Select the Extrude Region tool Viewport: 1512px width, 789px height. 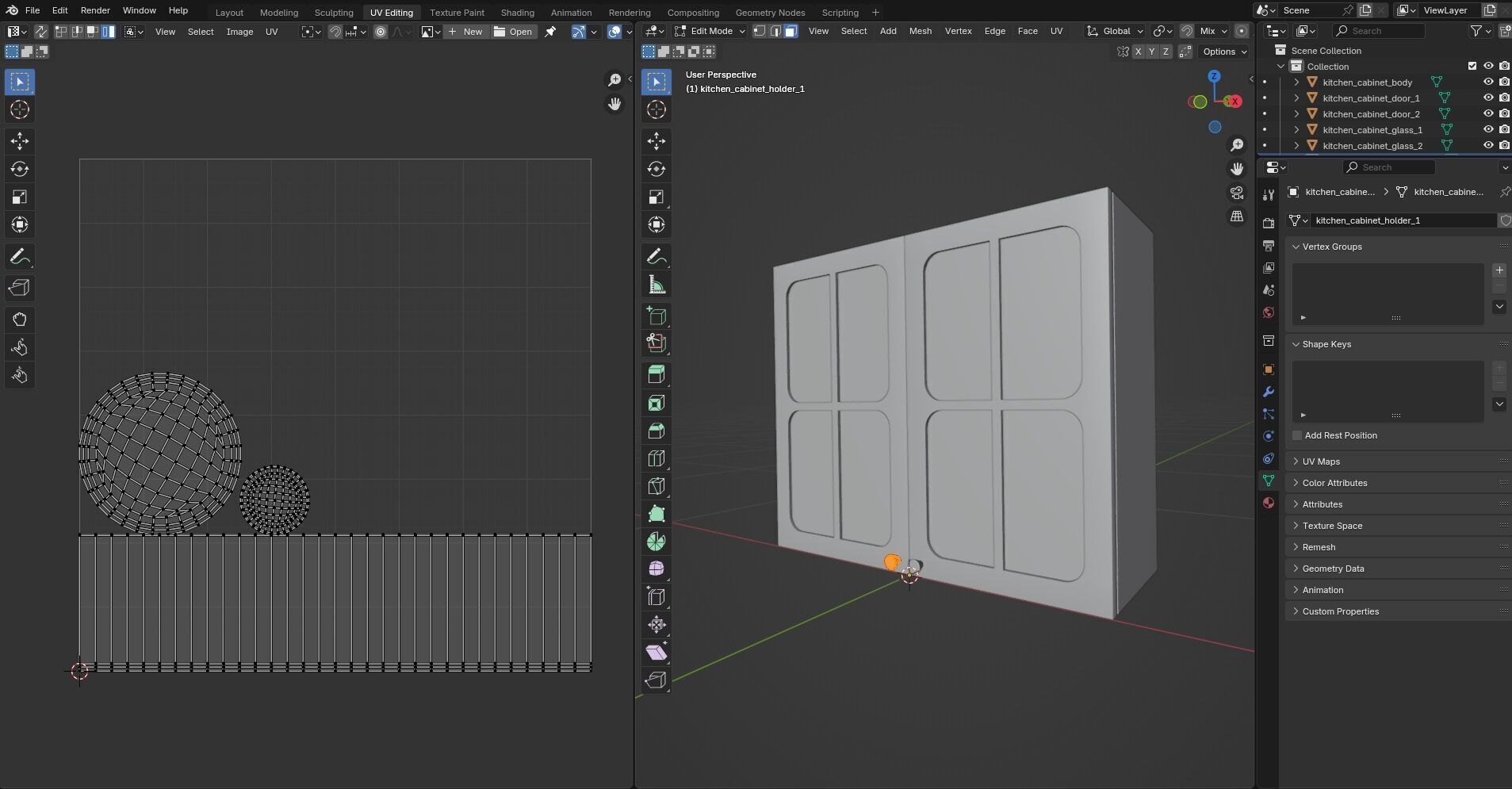tap(656, 375)
